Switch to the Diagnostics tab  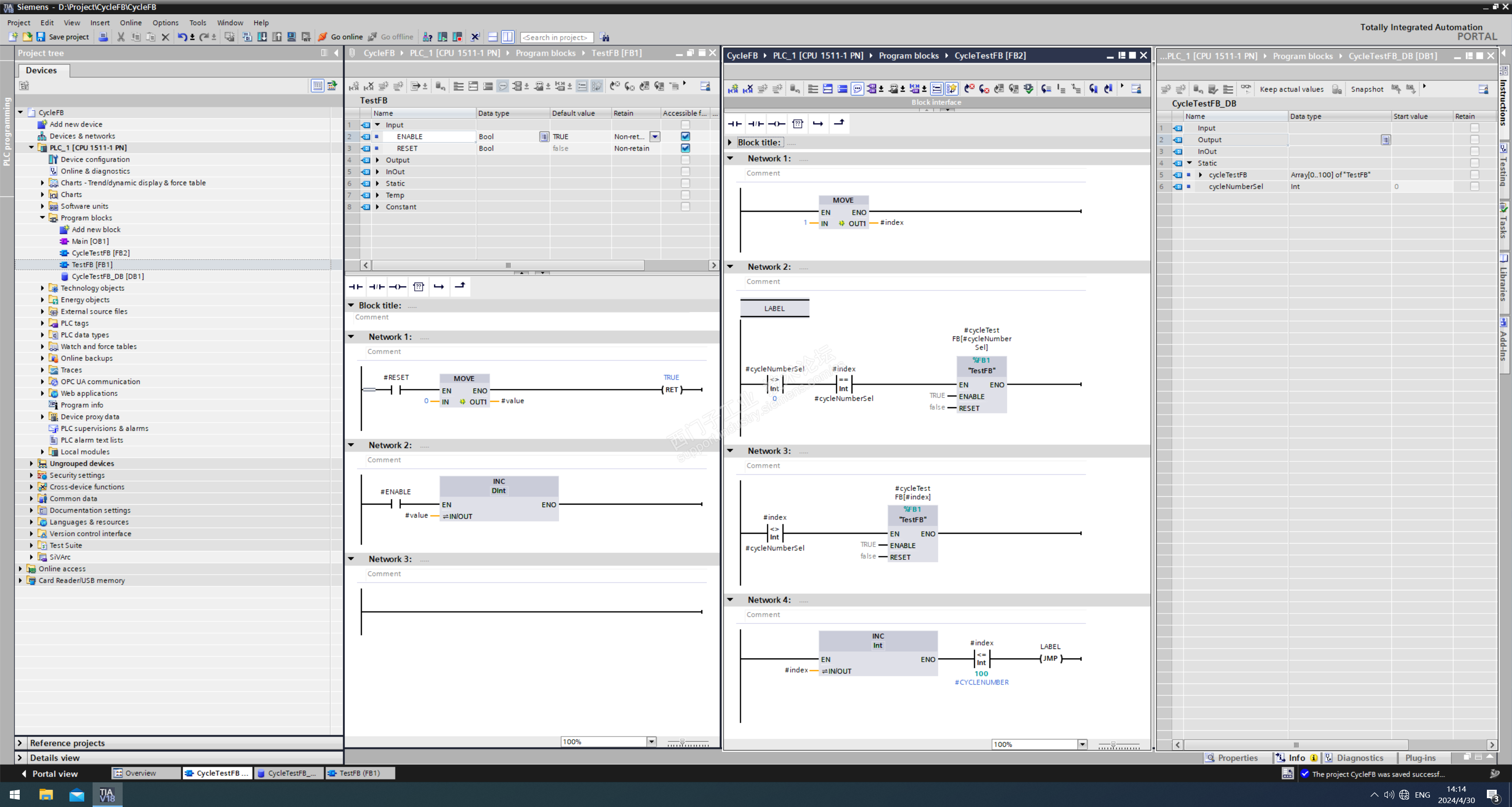[x=1359, y=758]
